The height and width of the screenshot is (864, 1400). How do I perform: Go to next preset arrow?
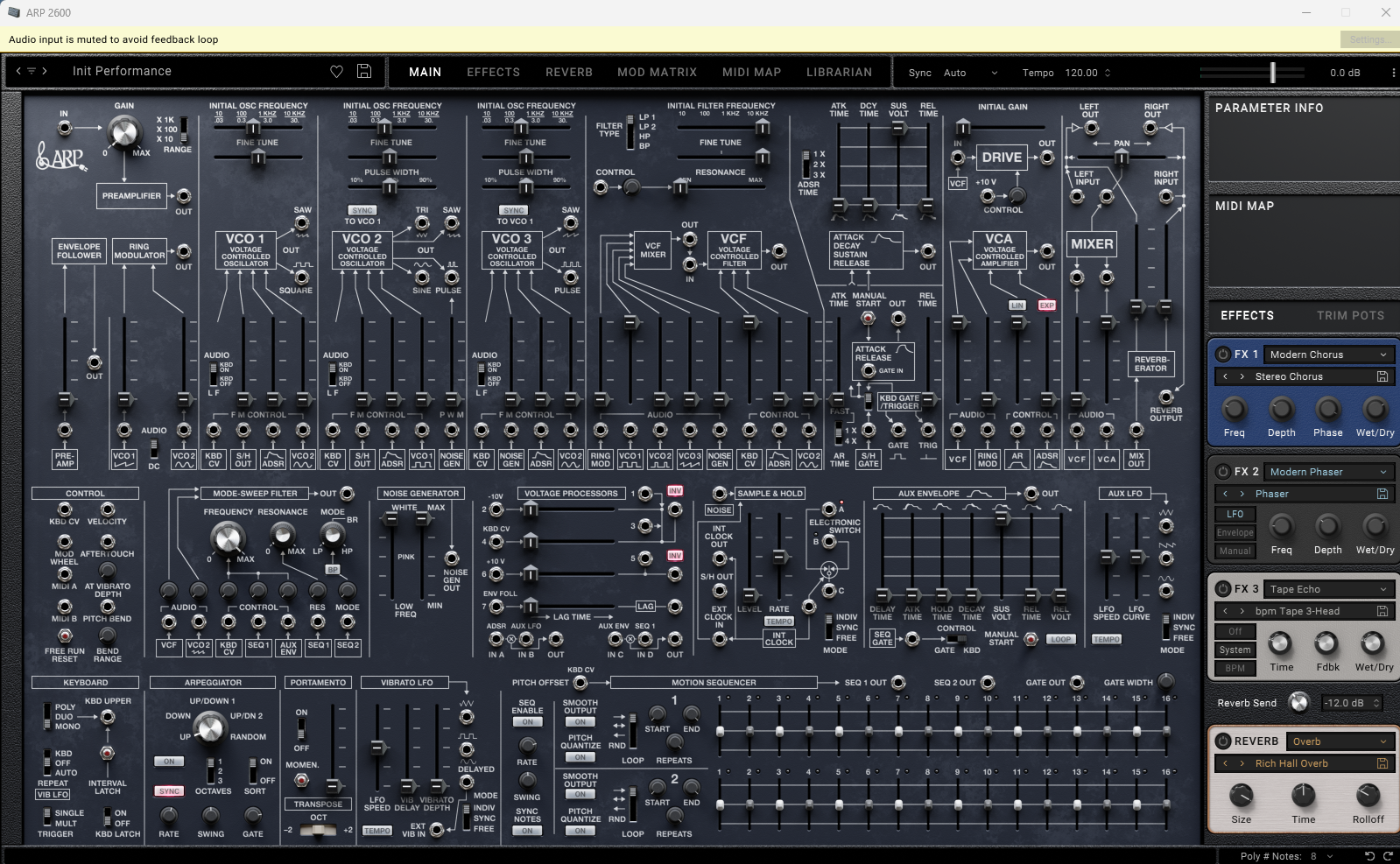point(45,71)
